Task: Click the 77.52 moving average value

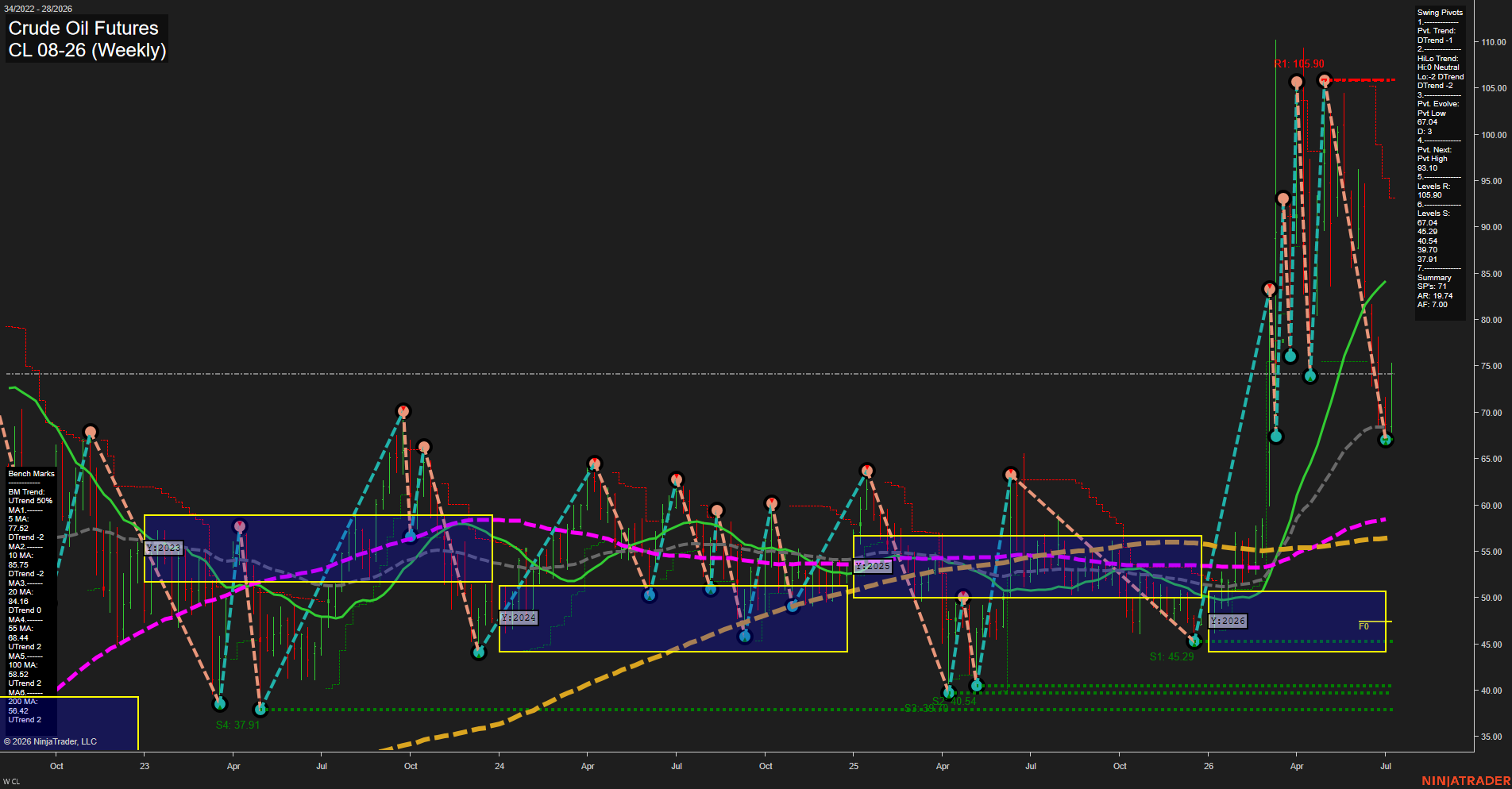Action: click(x=18, y=529)
